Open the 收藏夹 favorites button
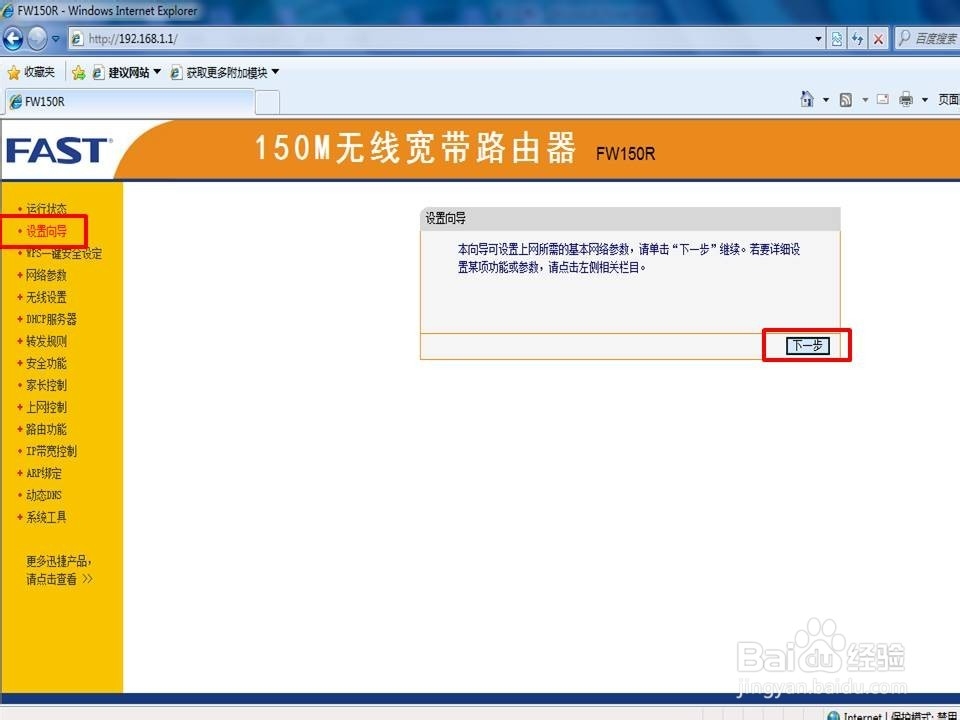The image size is (960, 720). pyautogui.click(x=31, y=72)
